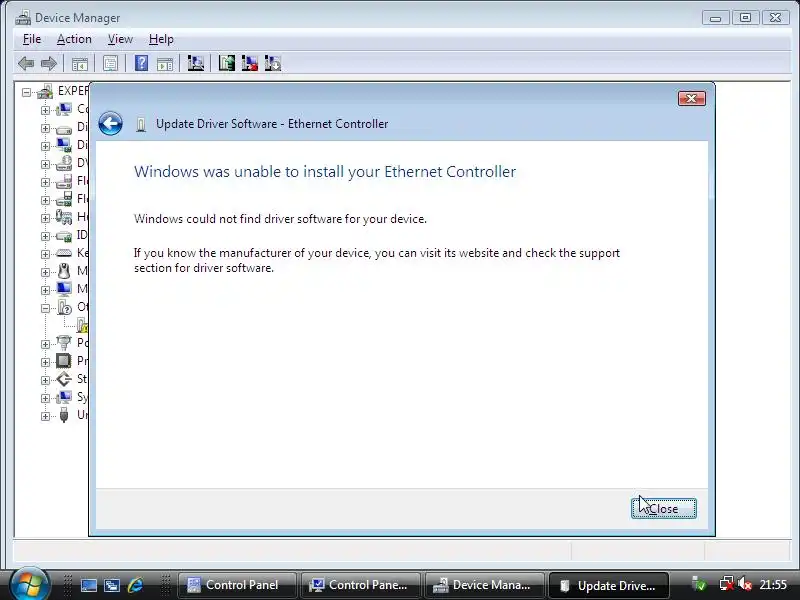Select the Other devices question-mark icon

coord(65,307)
